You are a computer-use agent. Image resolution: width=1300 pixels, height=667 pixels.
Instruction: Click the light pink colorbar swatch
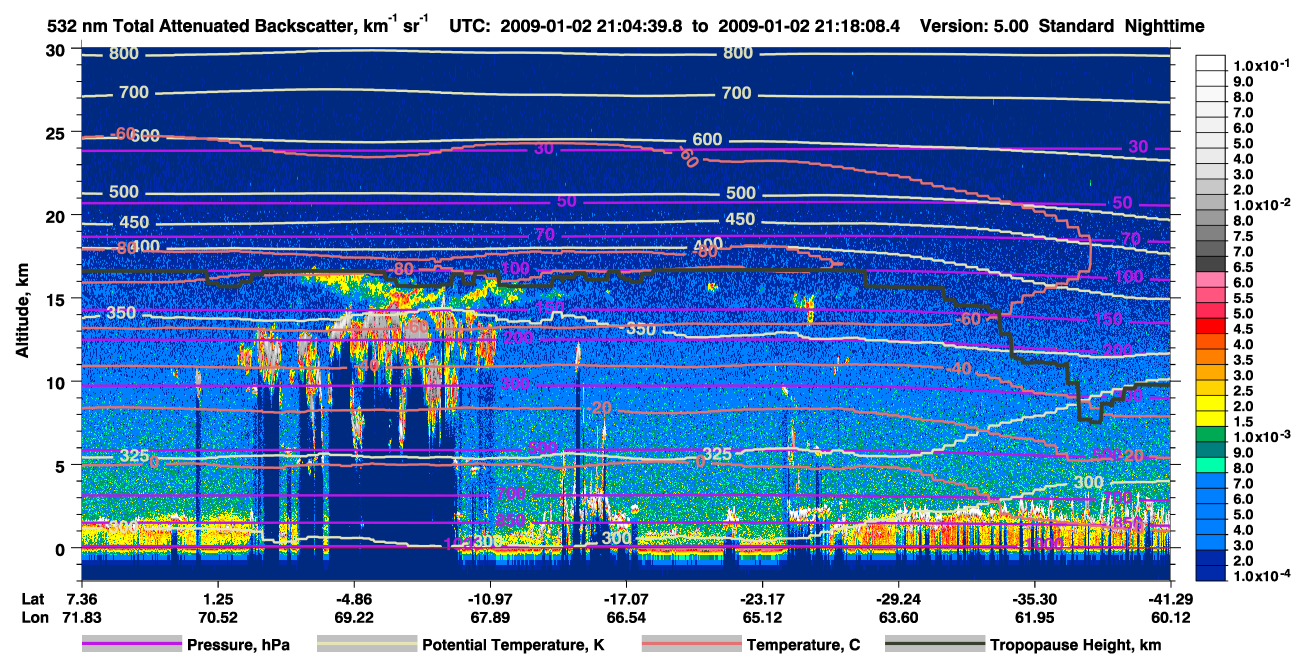click(x=1211, y=280)
